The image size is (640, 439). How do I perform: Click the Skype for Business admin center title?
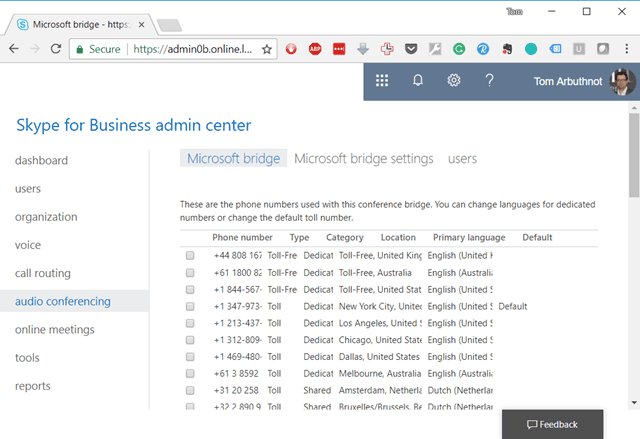(133, 125)
